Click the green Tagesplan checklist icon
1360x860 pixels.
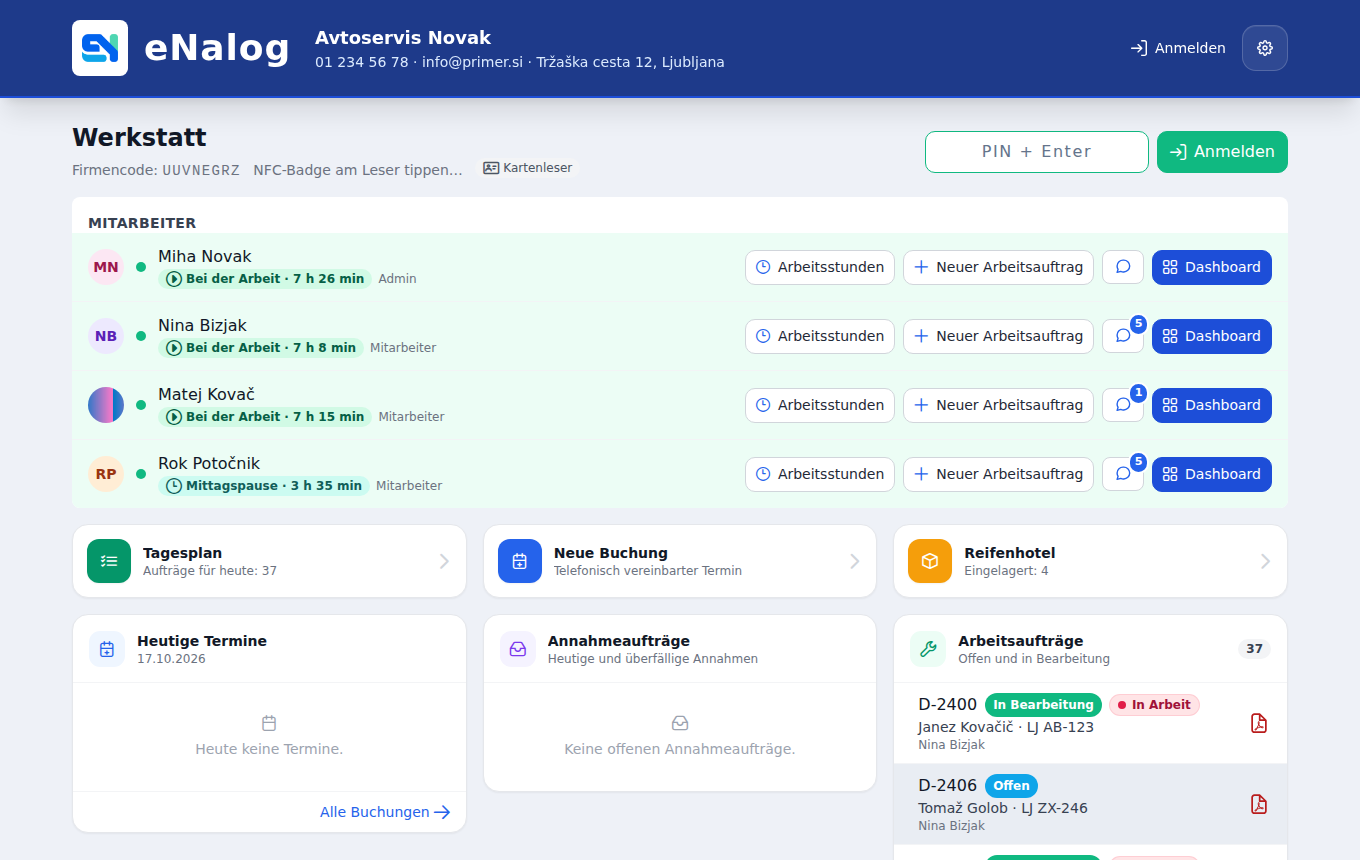click(109, 561)
